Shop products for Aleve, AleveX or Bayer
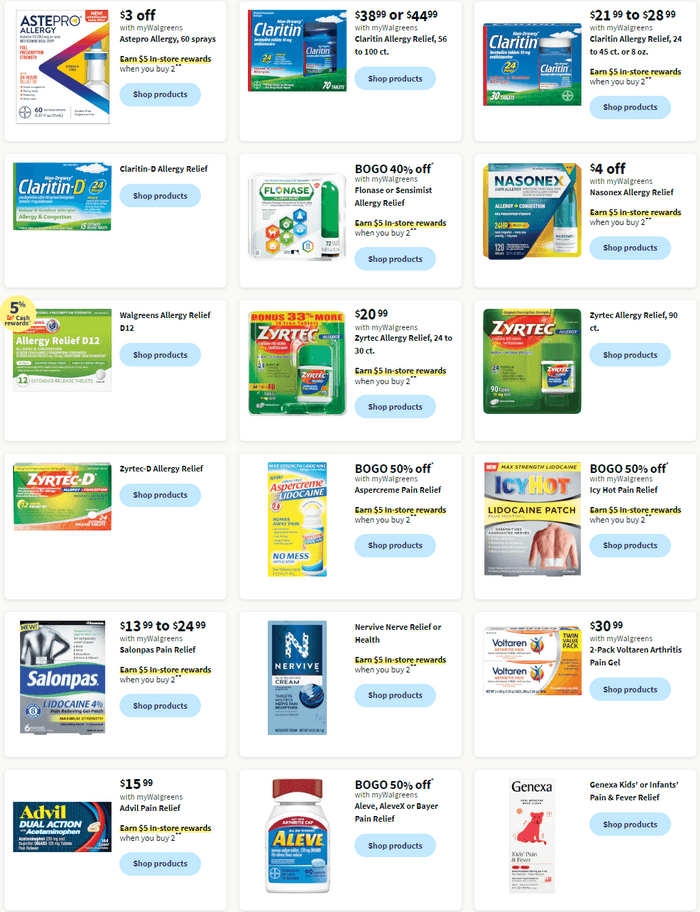Viewport: 700px width, 912px height. point(395,846)
